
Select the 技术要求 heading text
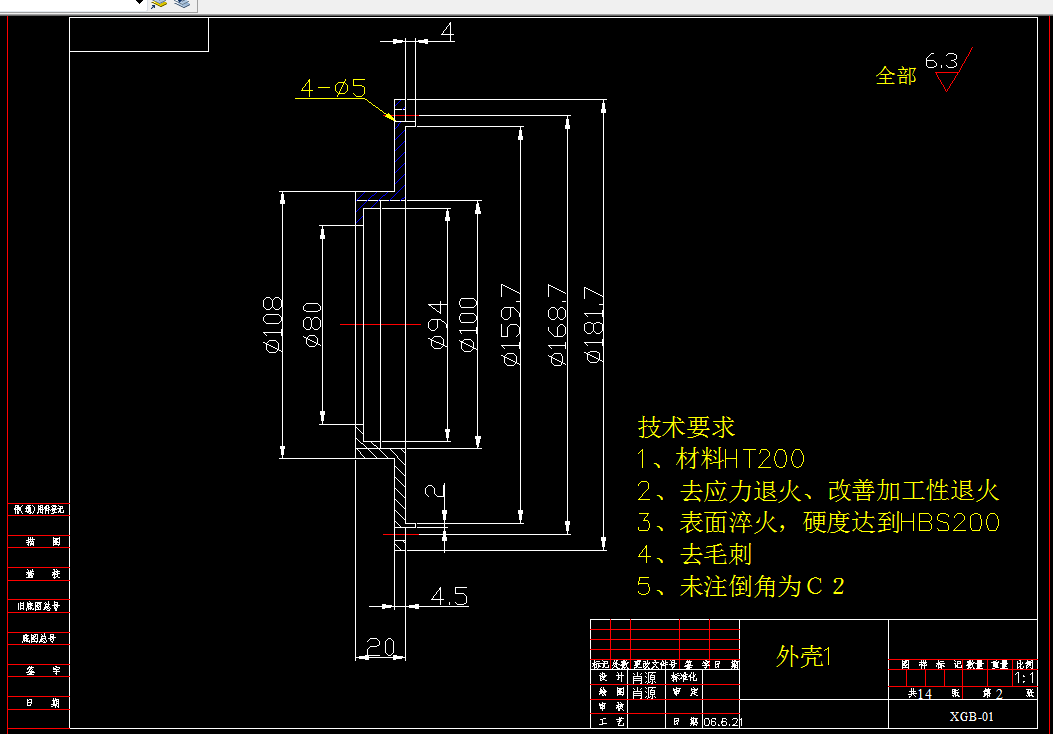coord(686,427)
